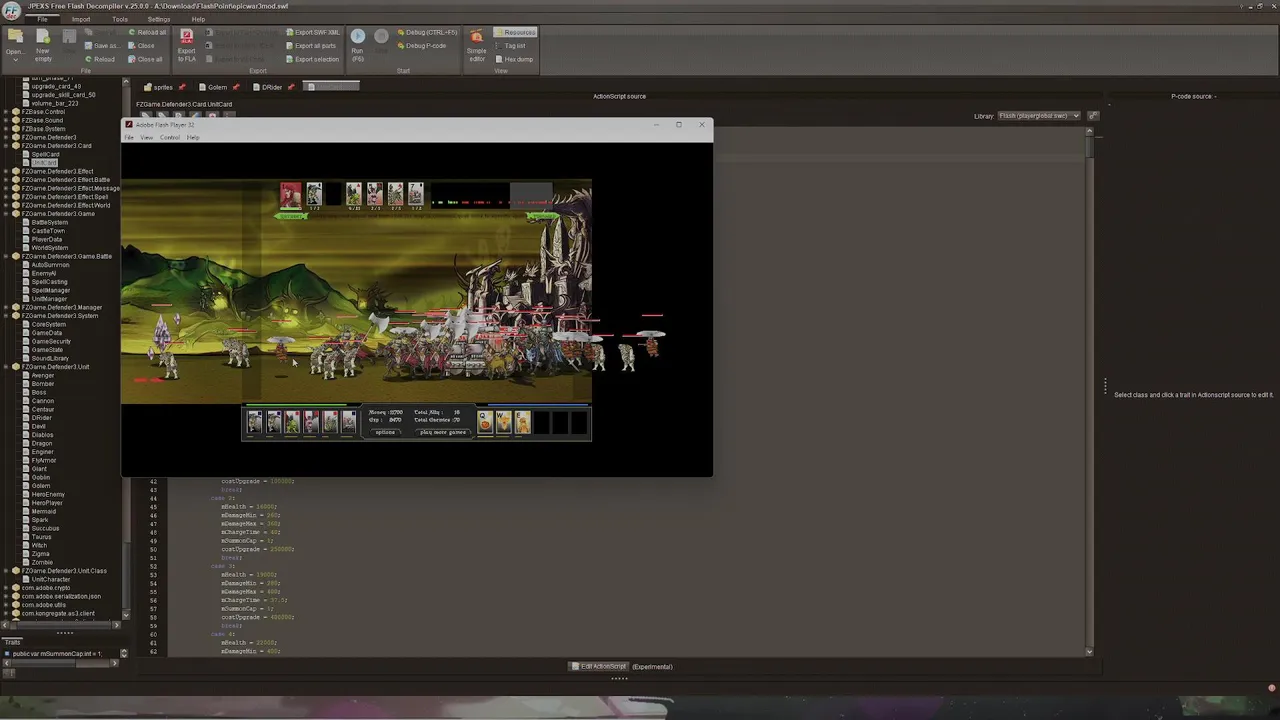The height and width of the screenshot is (720, 1280).
Task: Start Debug (CTRL+F5)
Action: click(x=427, y=32)
